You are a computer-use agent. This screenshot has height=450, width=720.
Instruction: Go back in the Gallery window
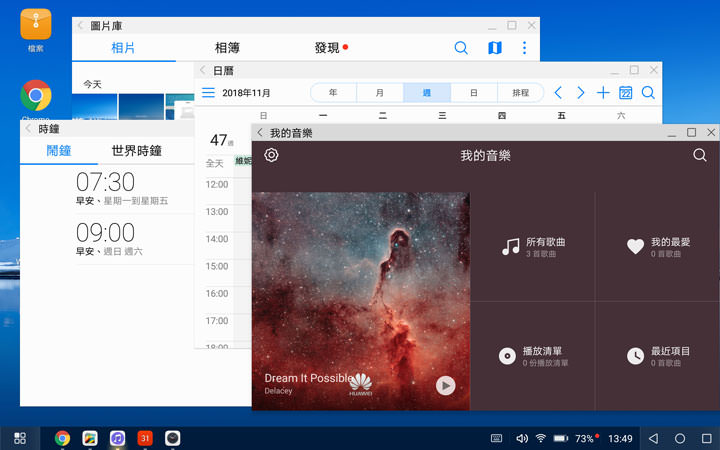point(80,26)
